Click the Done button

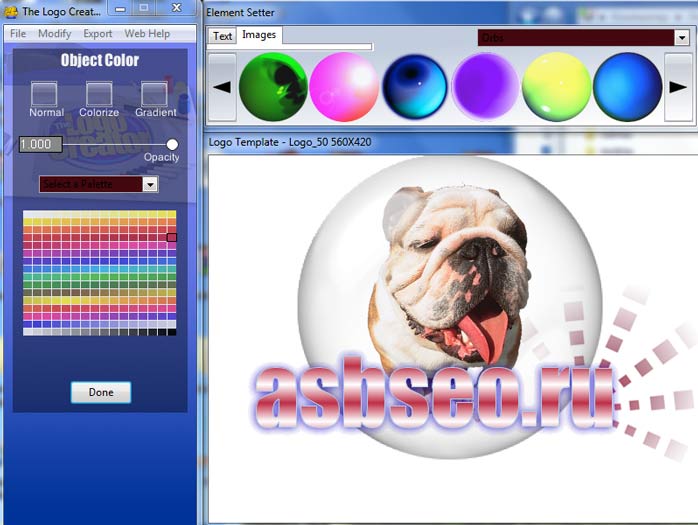(101, 392)
